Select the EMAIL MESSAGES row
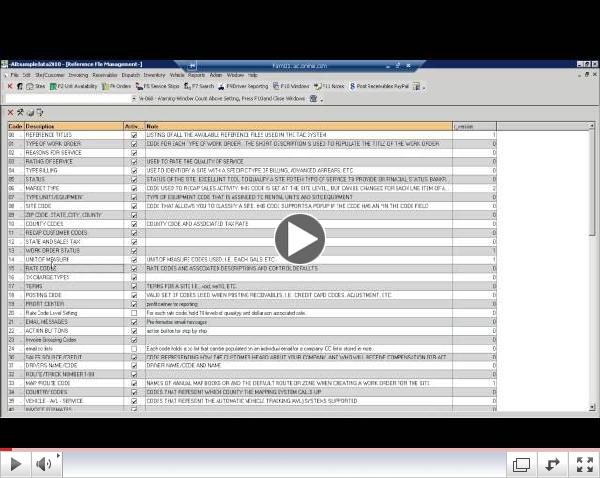This screenshot has height=478, width=600. pos(252,322)
